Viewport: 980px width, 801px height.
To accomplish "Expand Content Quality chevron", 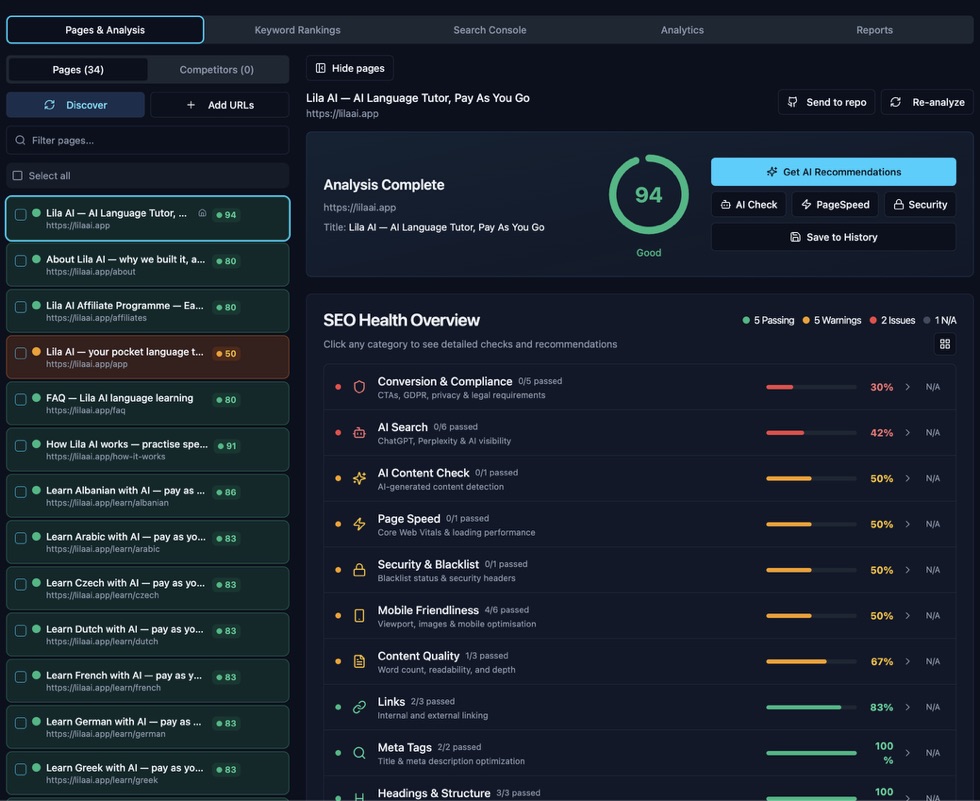I will [908, 661].
